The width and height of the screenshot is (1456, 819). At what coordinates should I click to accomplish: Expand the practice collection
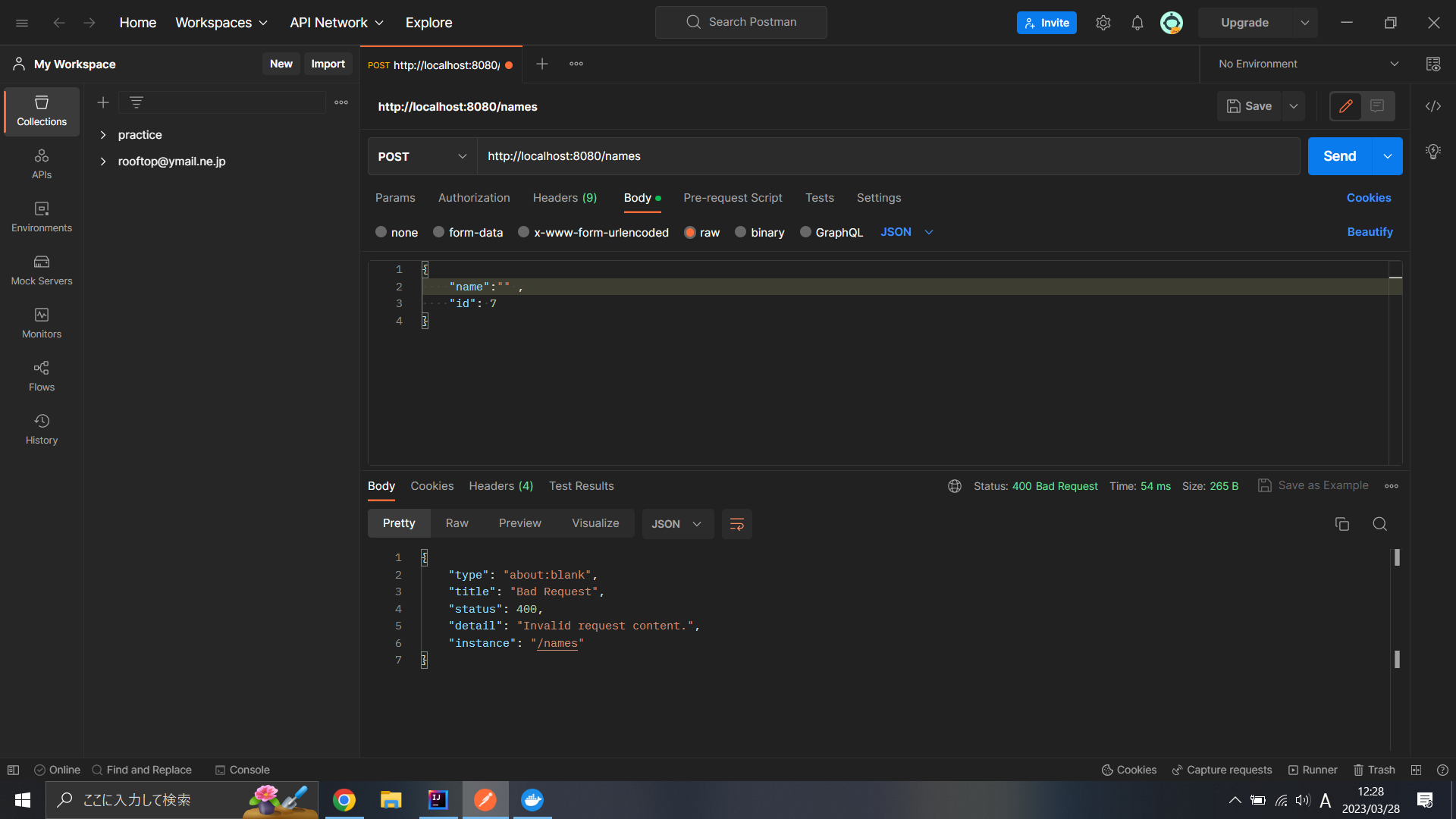pos(103,134)
